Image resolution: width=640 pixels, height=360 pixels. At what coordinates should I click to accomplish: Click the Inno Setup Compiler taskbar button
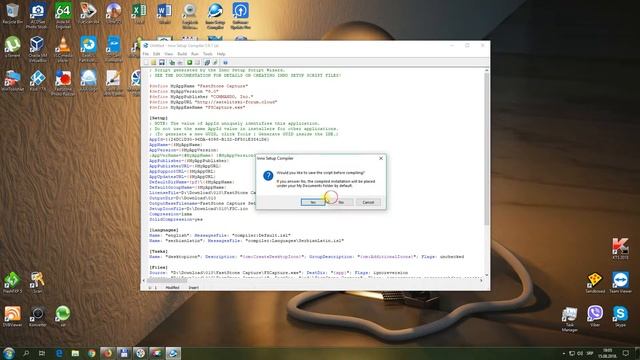(x=173, y=353)
